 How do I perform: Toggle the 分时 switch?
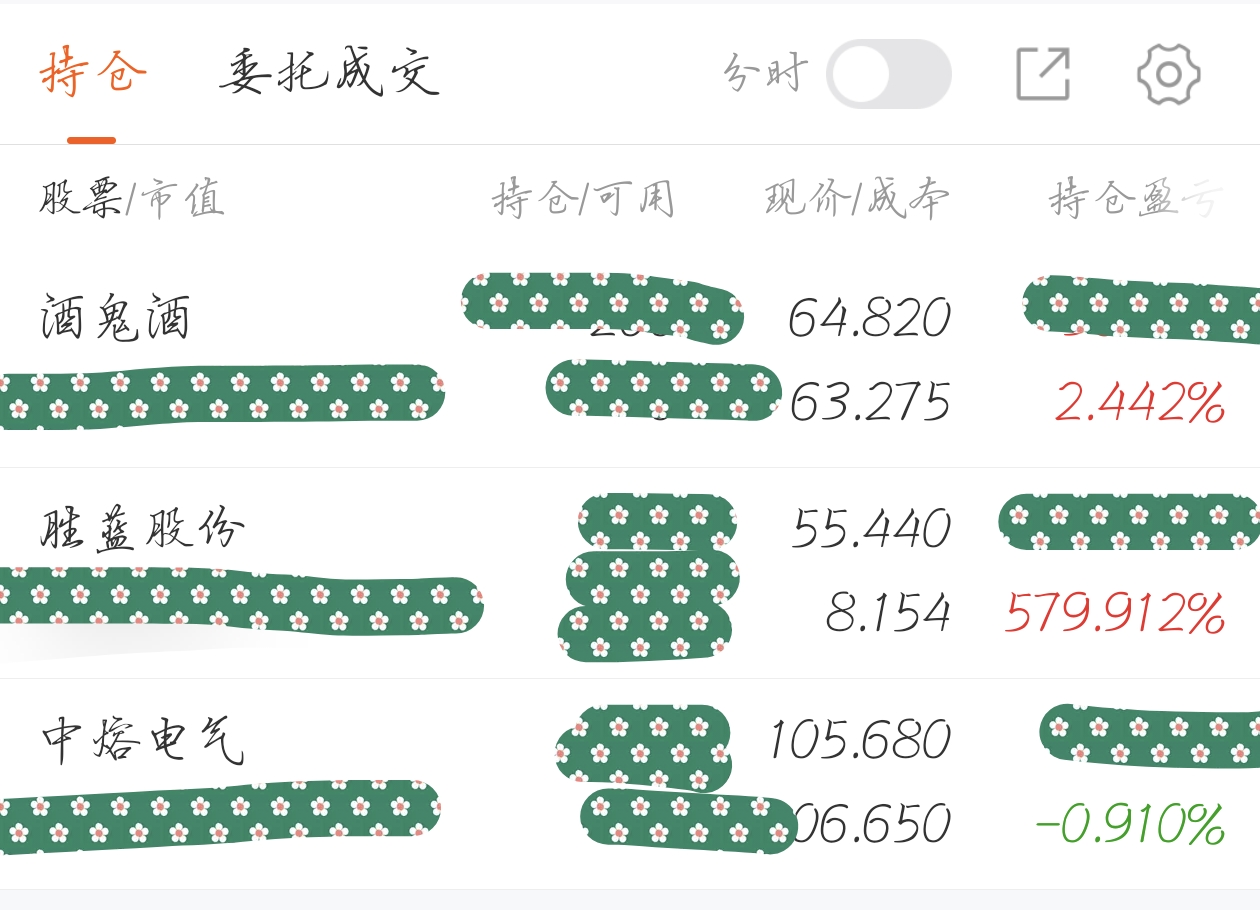888,74
